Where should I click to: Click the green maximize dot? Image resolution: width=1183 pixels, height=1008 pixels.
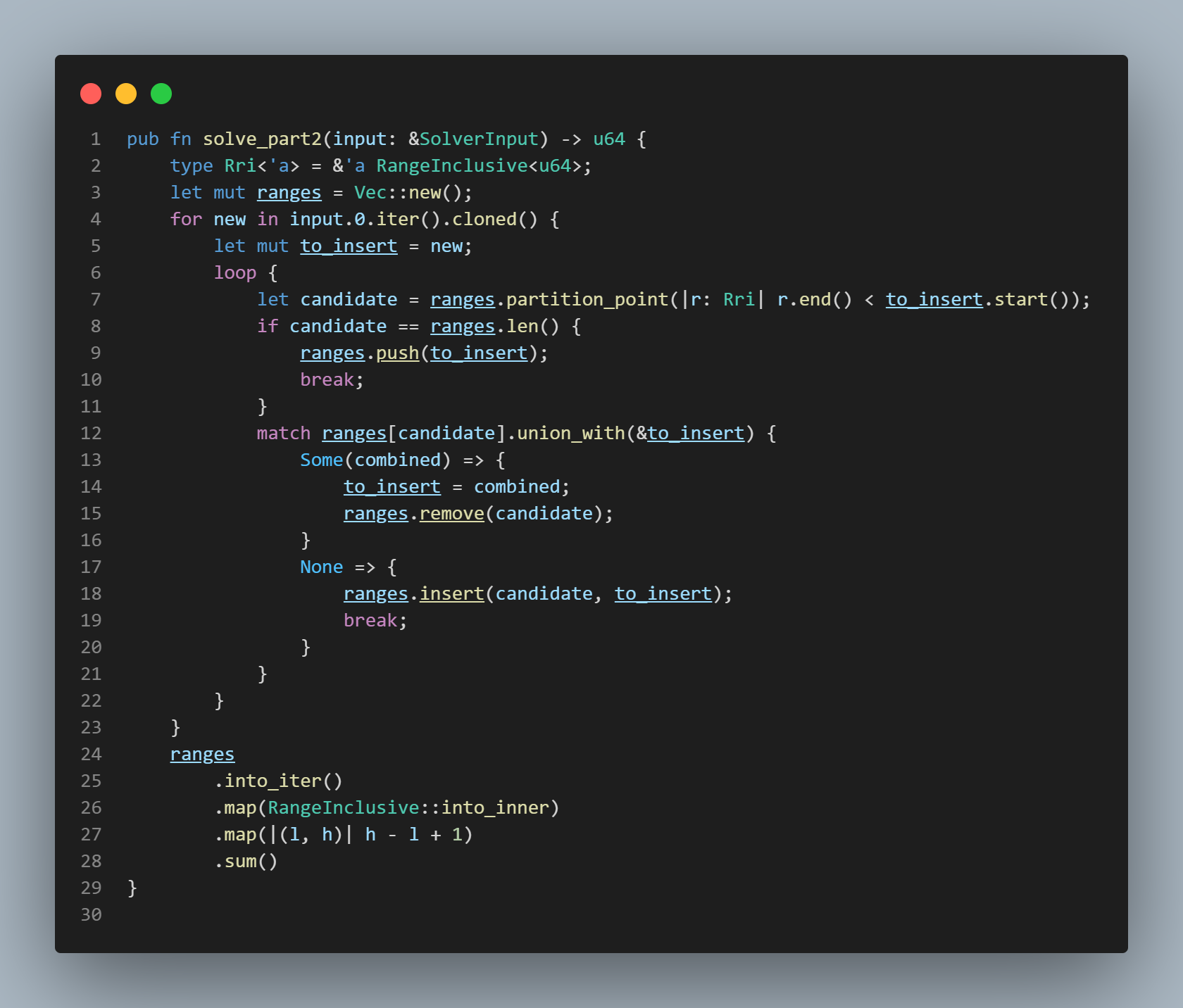click(x=161, y=94)
